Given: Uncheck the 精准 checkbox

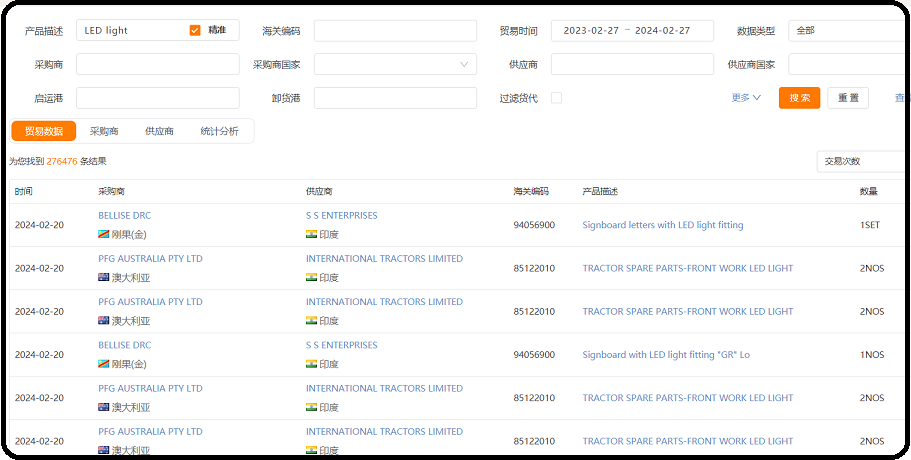Looking at the screenshot, I should pyautogui.click(x=195, y=31).
